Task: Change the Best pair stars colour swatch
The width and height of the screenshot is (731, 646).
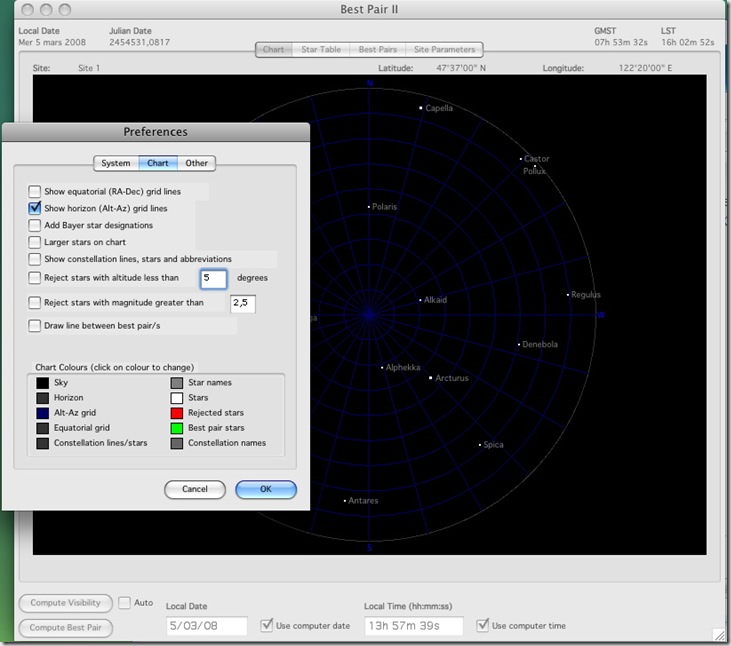Action: coord(177,428)
